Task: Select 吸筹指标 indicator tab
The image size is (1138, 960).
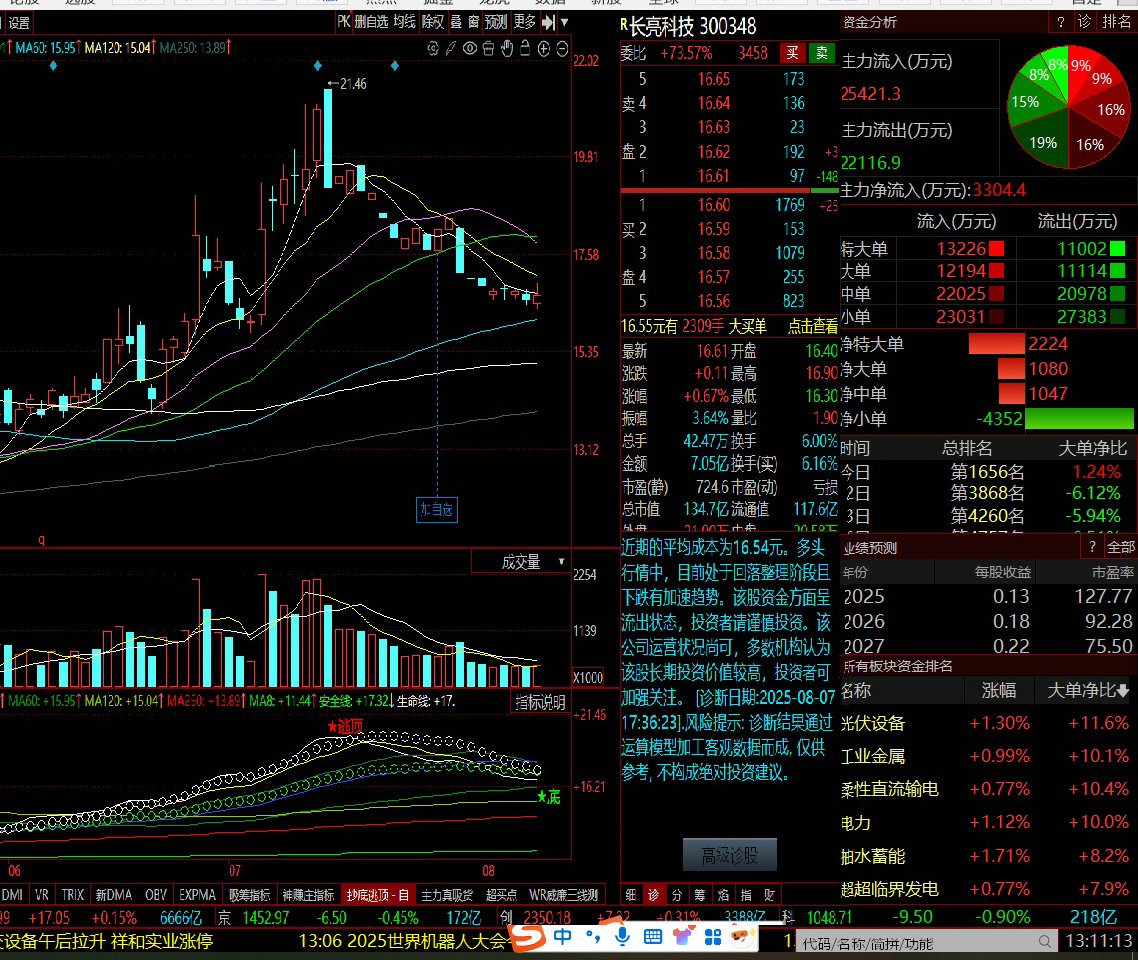Action: pos(250,895)
